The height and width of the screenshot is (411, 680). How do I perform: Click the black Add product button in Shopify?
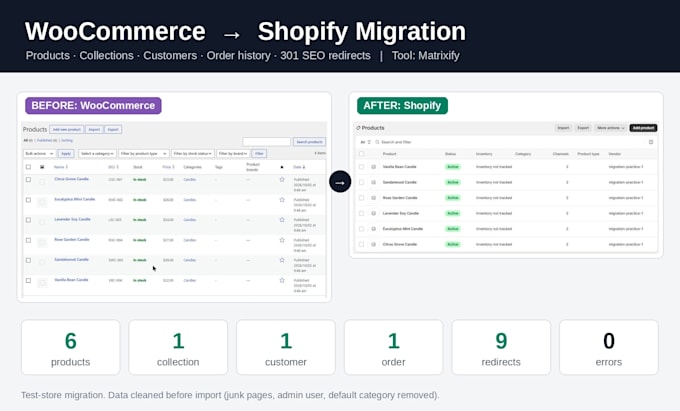click(x=643, y=128)
